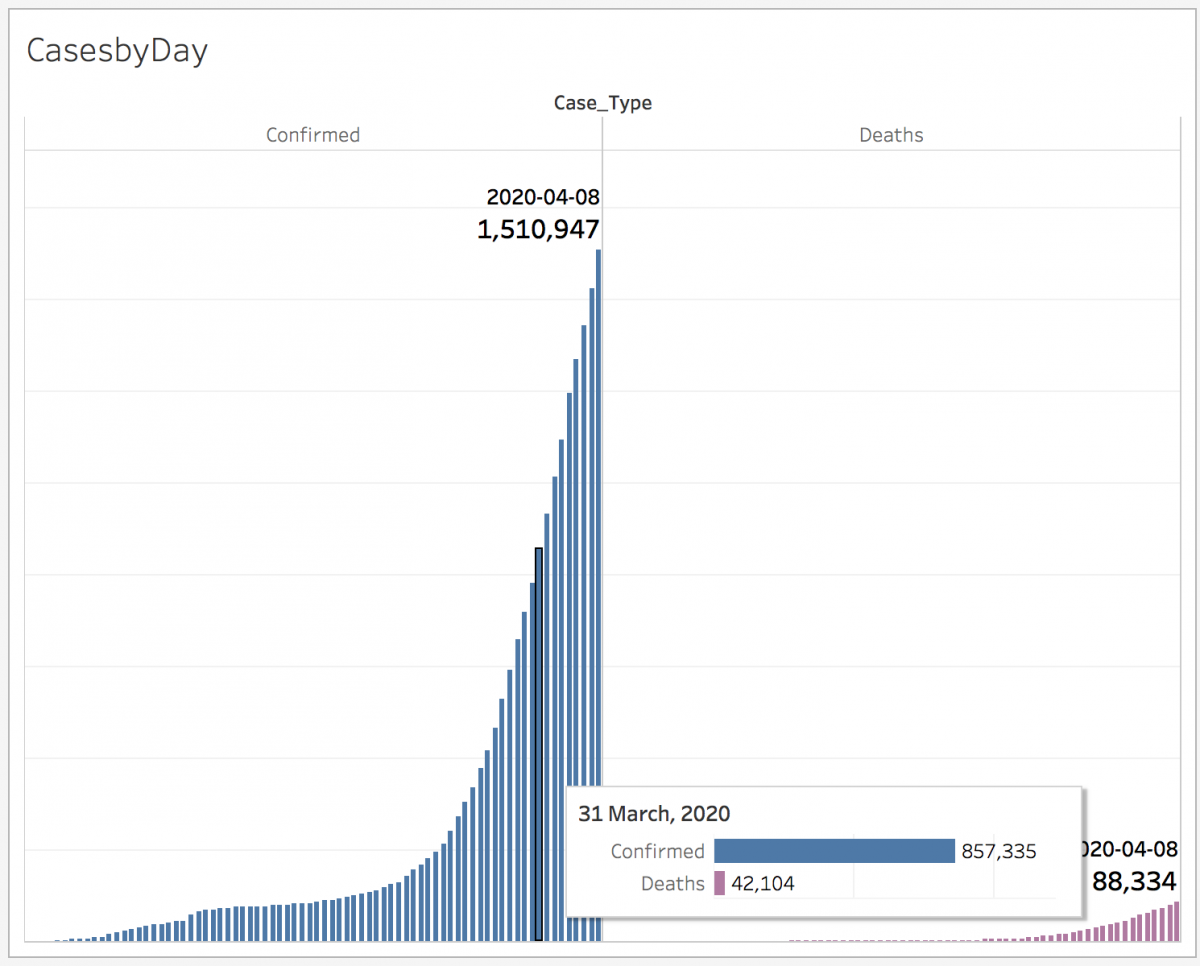This screenshot has width=1200, height=966.
Task: Click the 42,104 value in the tooltip
Action: pyautogui.click(x=765, y=883)
